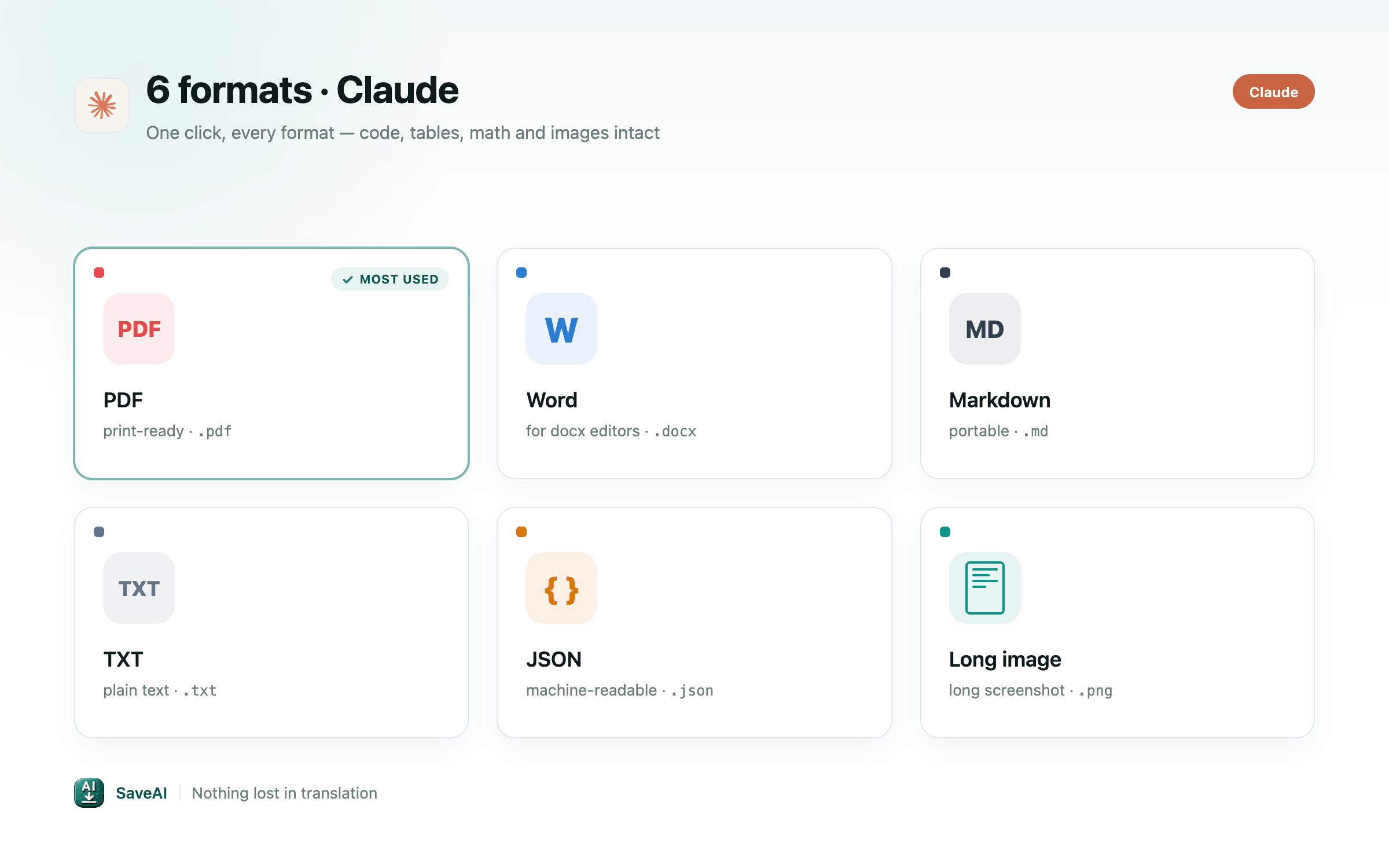The image size is (1389, 868).
Task: Click 'long screenshot · .png' description
Action: [1030, 690]
